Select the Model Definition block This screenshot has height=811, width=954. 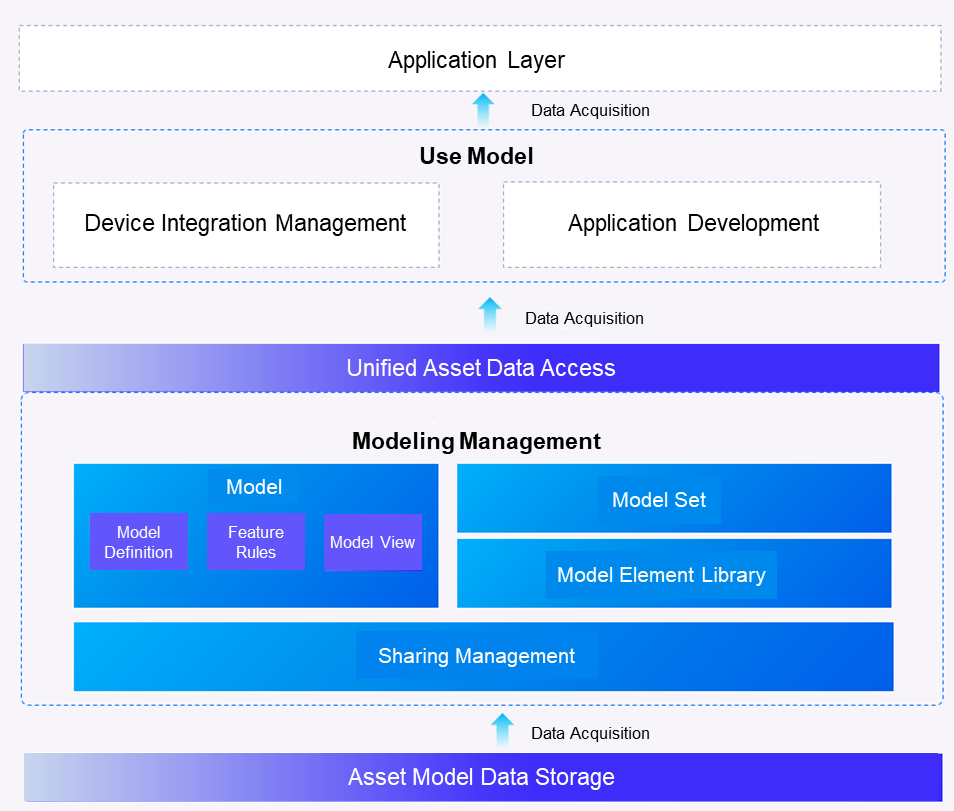pyautogui.click(x=138, y=541)
